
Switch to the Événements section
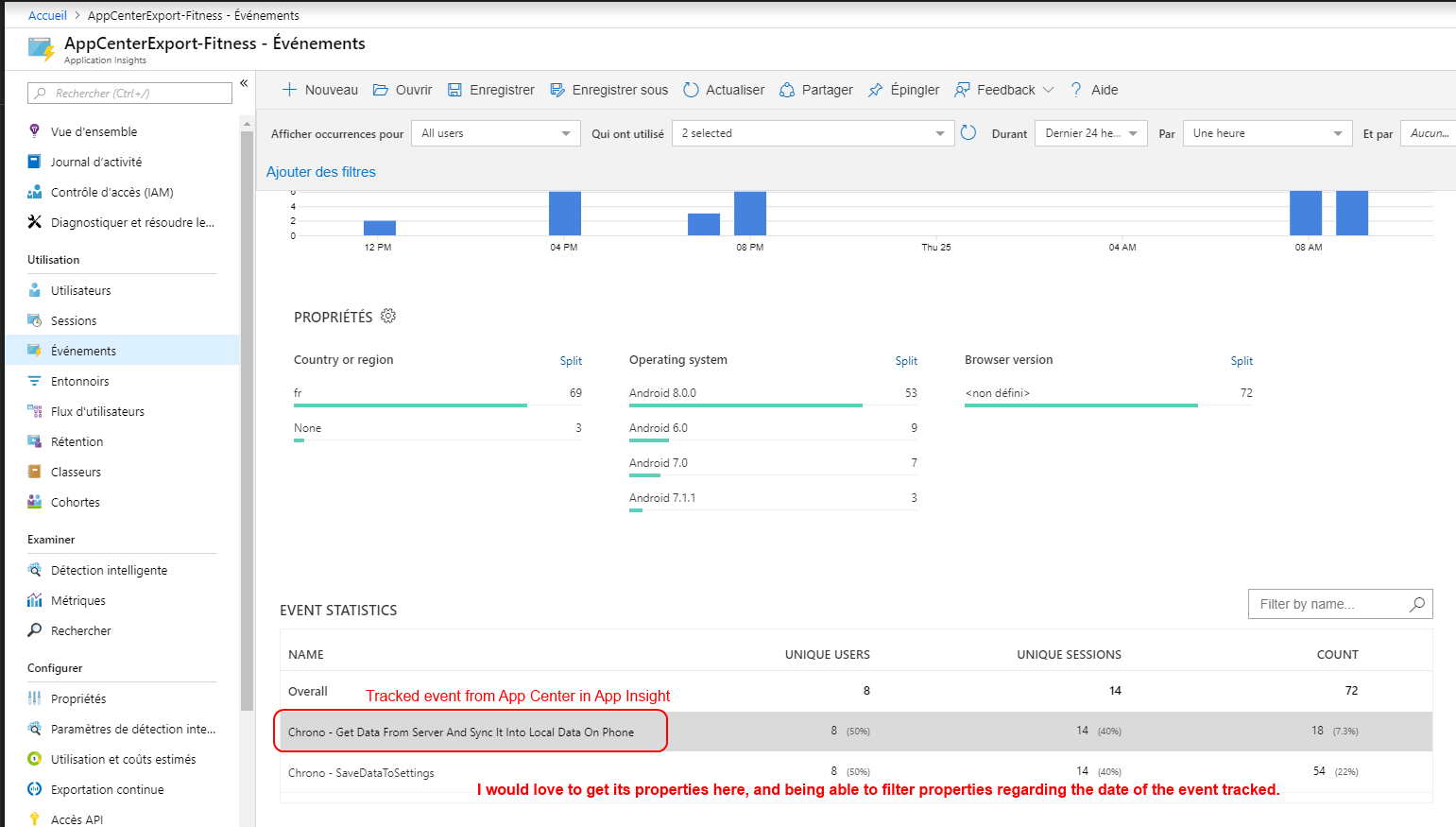[x=83, y=350]
